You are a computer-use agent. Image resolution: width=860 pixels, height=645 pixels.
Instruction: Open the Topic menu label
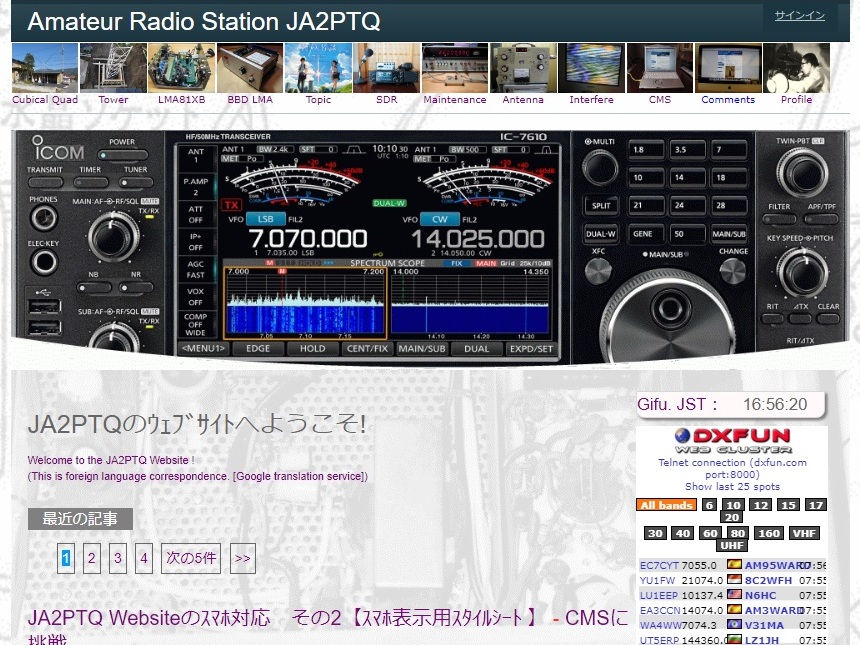point(318,100)
